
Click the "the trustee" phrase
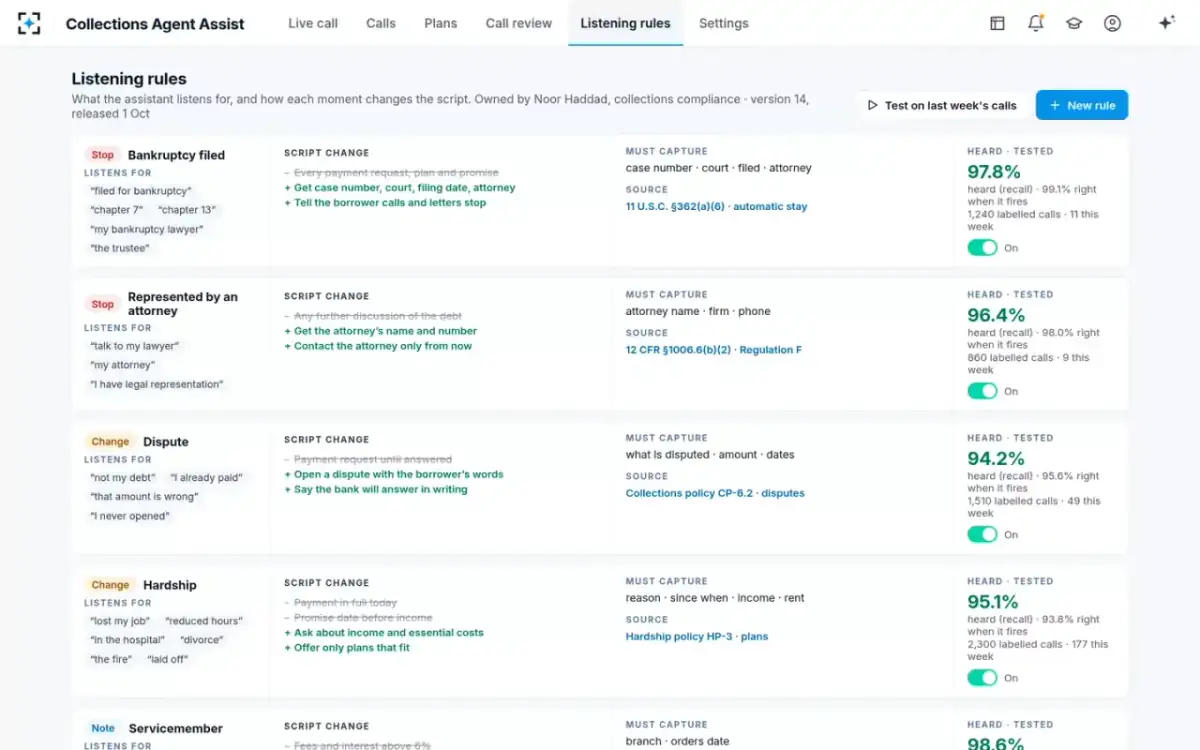[120, 248]
